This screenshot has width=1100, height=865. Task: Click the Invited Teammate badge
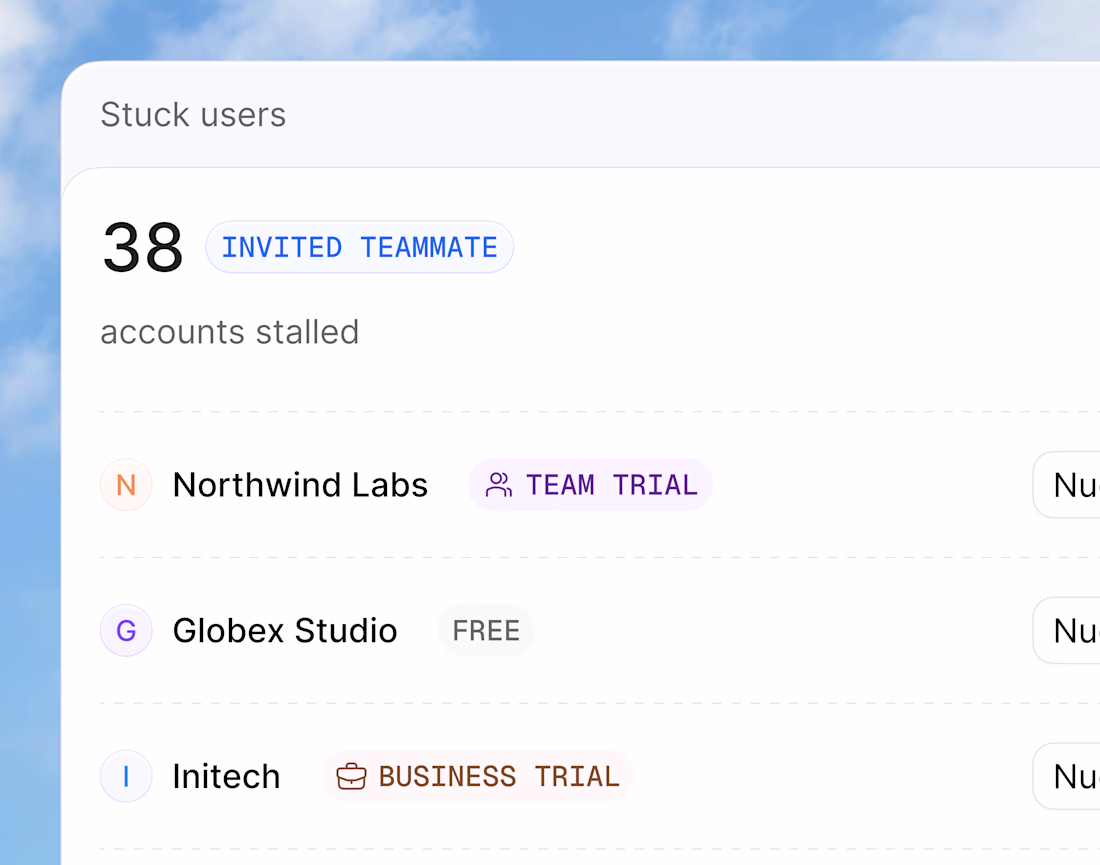point(360,247)
